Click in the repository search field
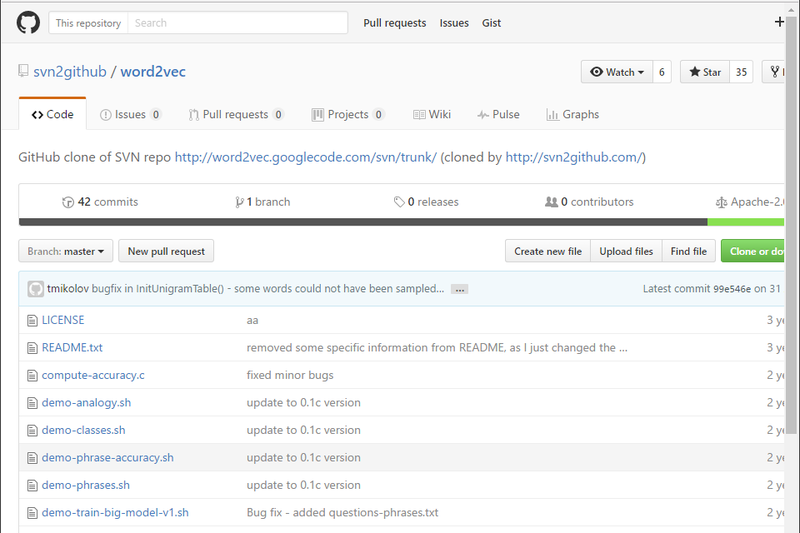Image resolution: width=800 pixels, height=533 pixels. pos(238,23)
